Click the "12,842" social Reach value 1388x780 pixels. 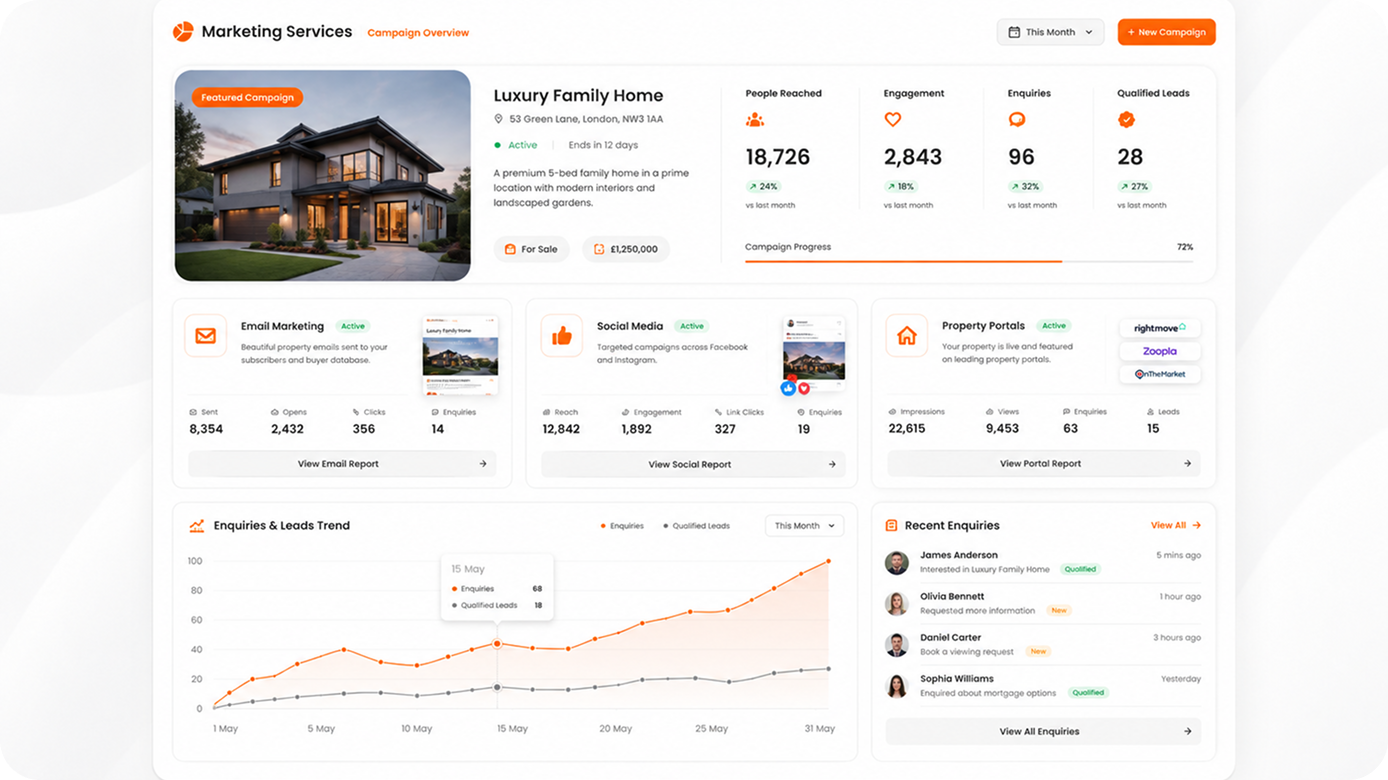click(x=561, y=429)
